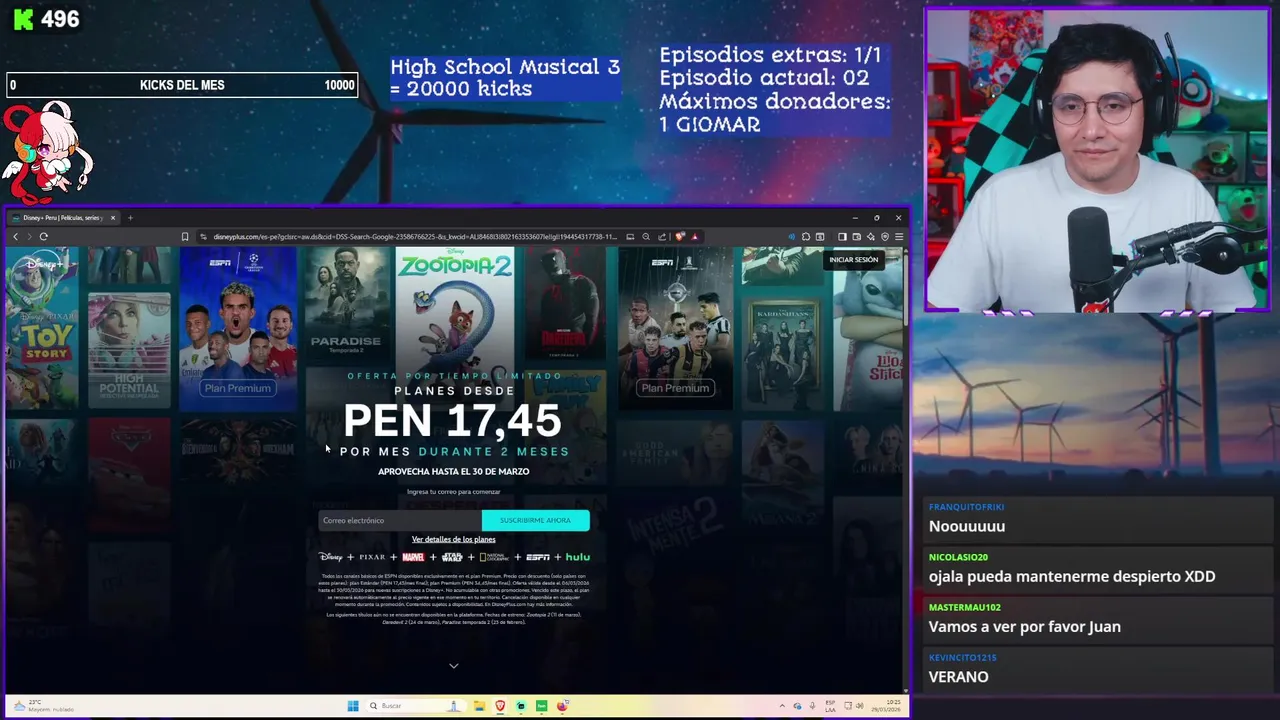Open the Paradise Temporada 2 poster
1280x720 pixels.
click(x=346, y=305)
